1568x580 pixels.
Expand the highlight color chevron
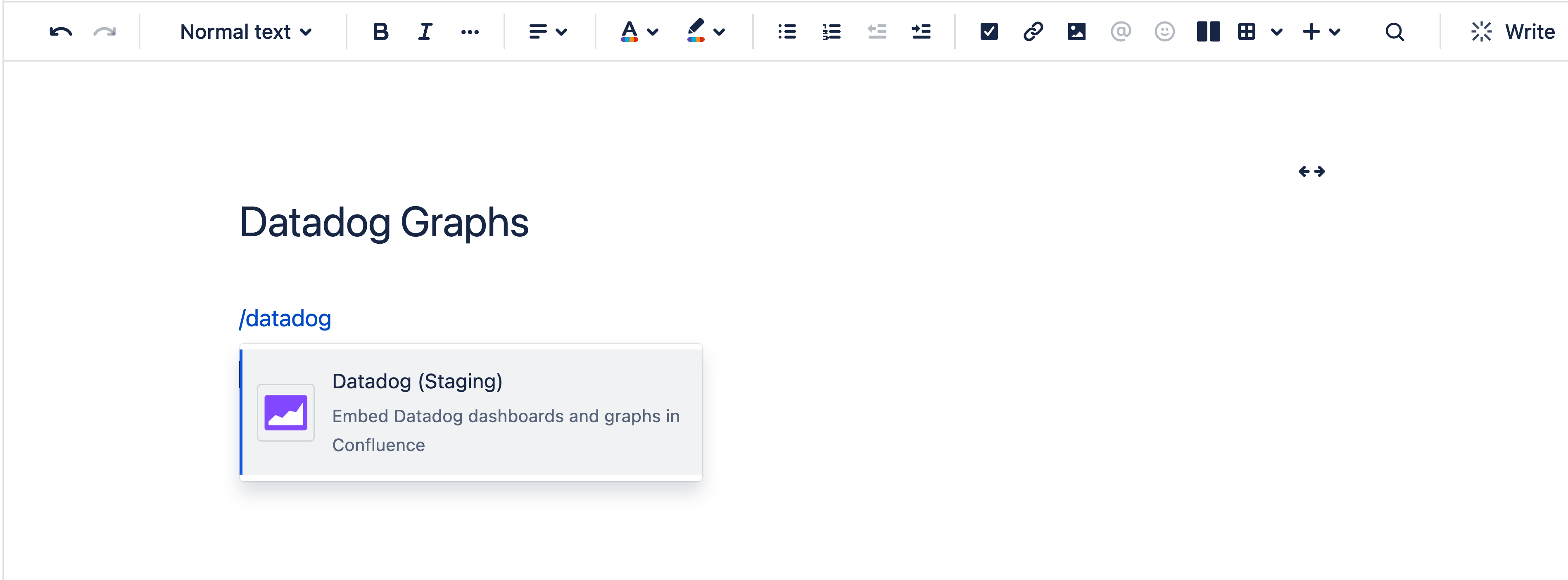[x=719, y=32]
